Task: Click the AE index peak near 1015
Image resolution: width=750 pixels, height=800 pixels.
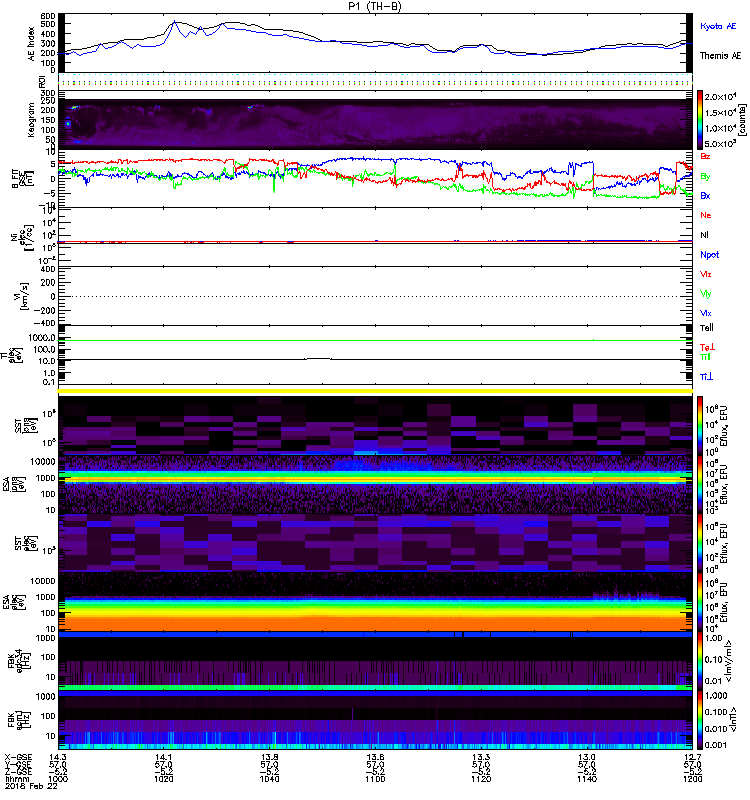Action: pyautogui.click(x=176, y=22)
